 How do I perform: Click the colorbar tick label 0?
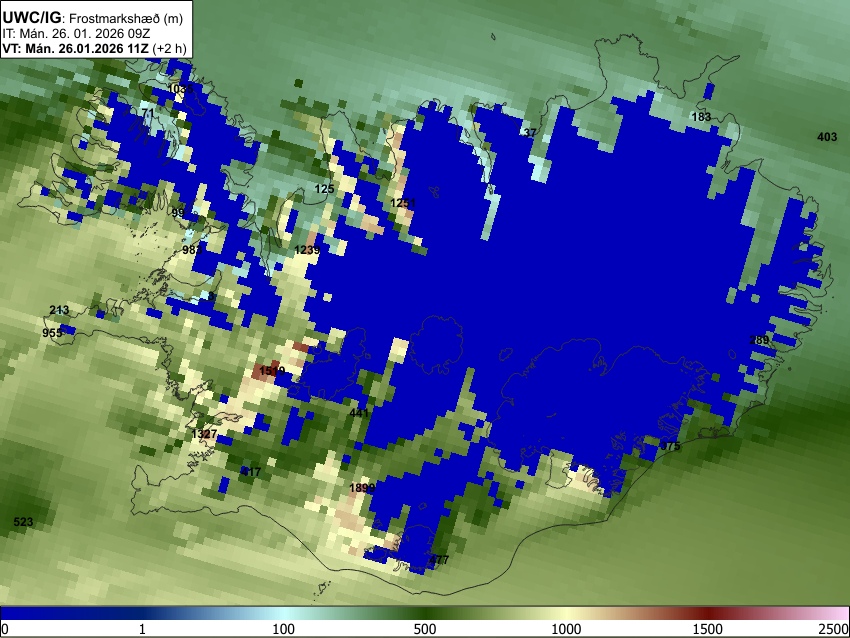tap(5, 629)
